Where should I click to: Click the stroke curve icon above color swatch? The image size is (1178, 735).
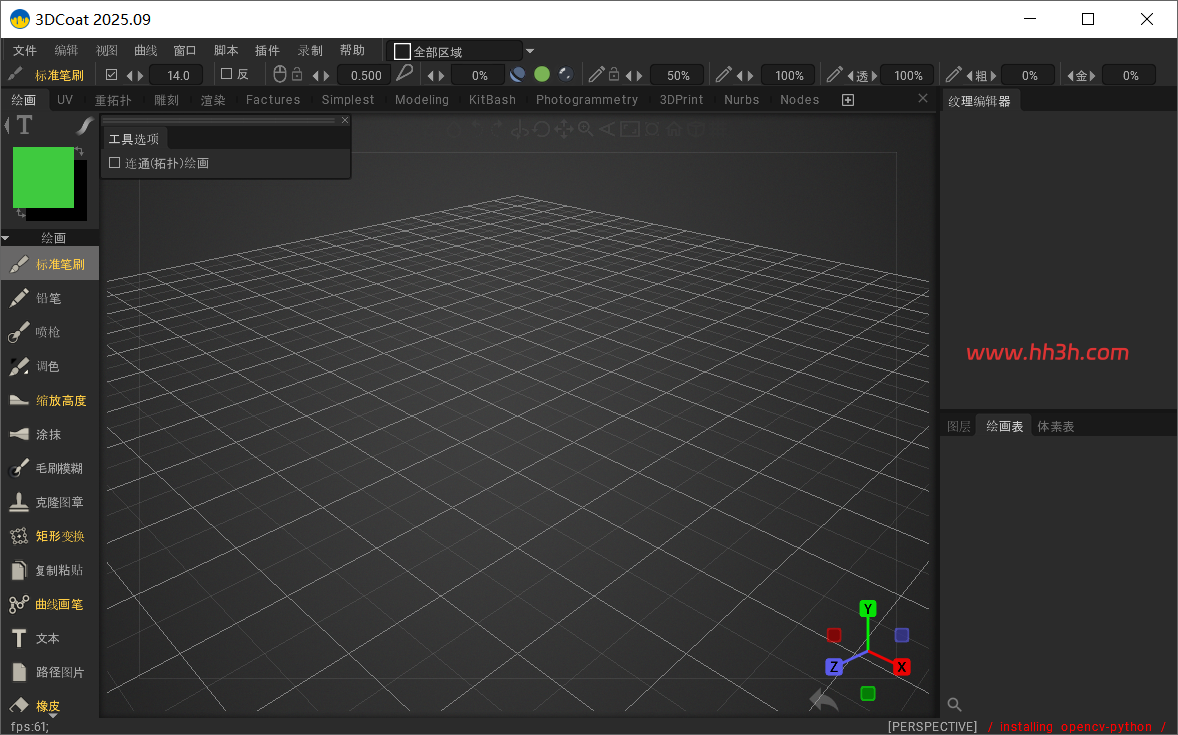85,126
